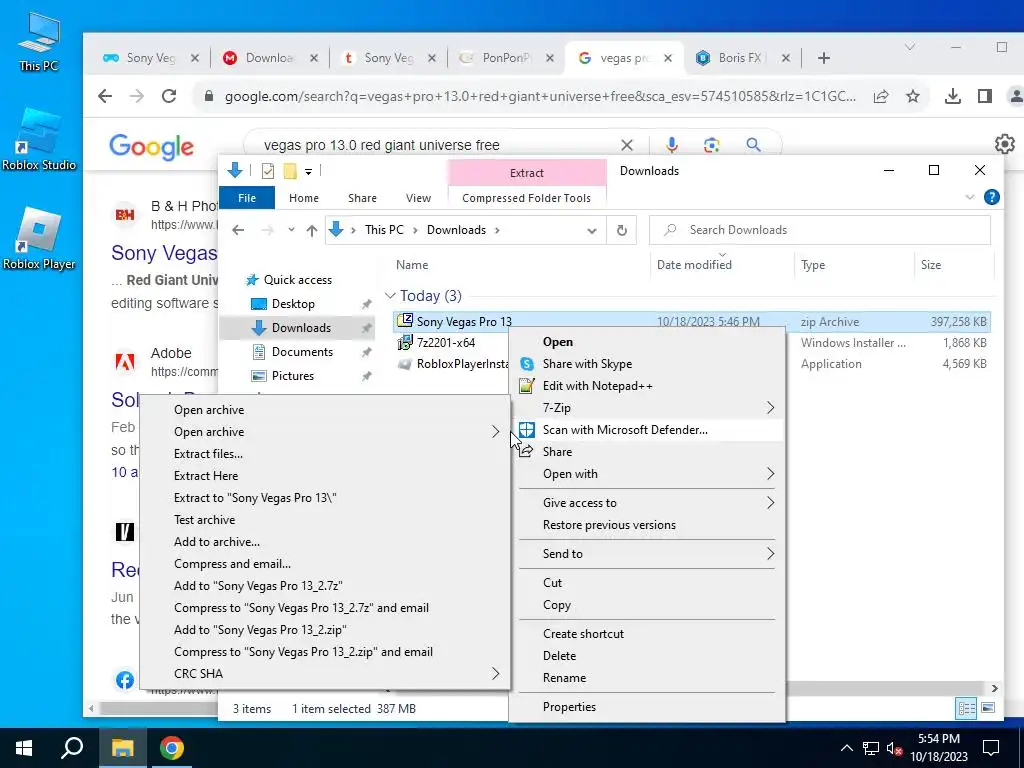
Task: Open Windows Start menu
Action: click(x=24, y=748)
